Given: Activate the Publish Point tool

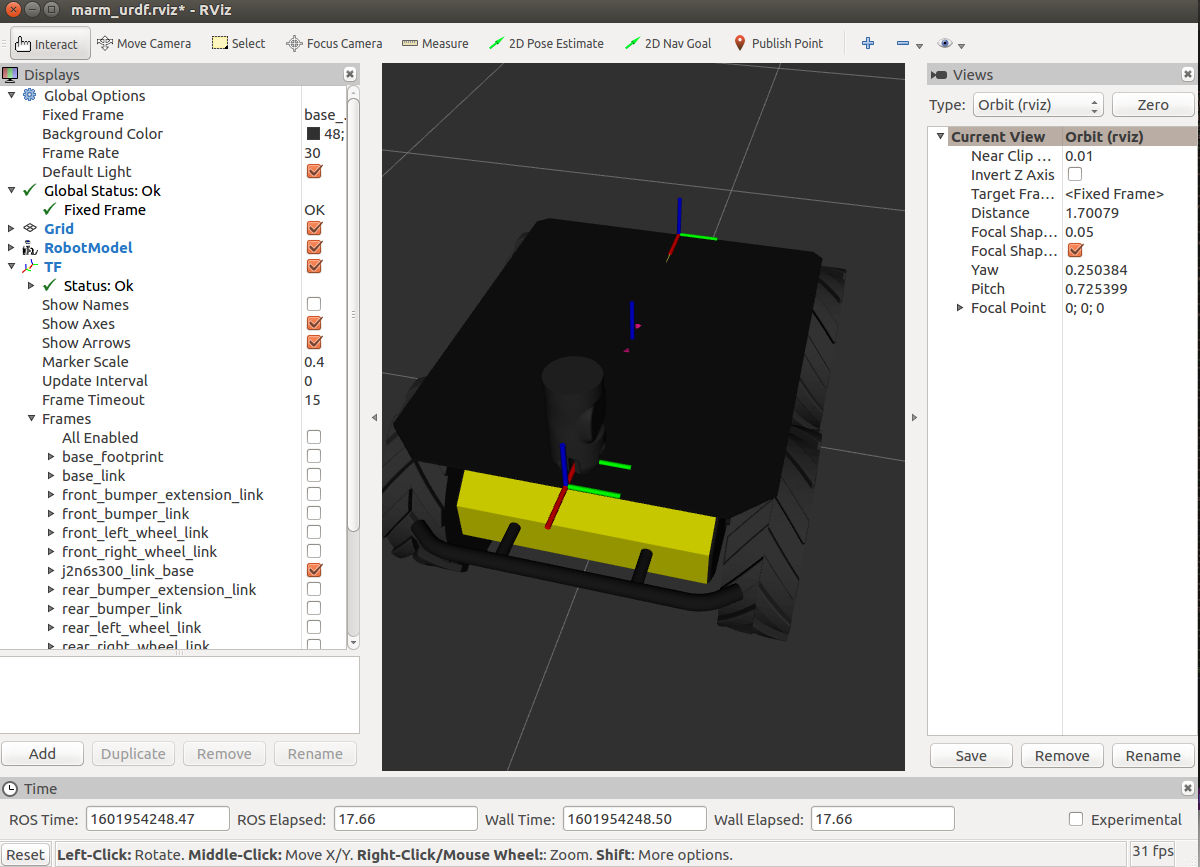Looking at the screenshot, I should click(x=778, y=44).
